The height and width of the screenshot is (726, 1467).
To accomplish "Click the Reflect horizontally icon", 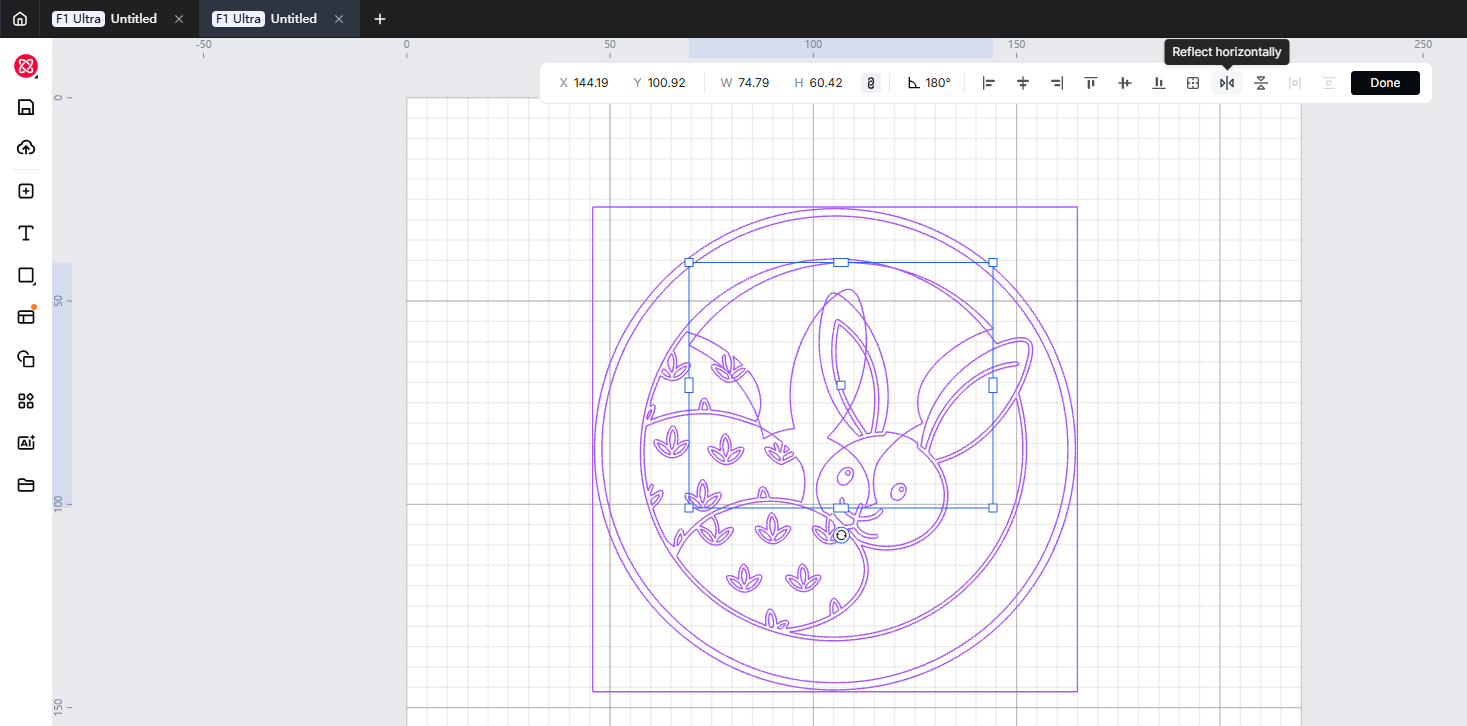I will coord(1226,83).
